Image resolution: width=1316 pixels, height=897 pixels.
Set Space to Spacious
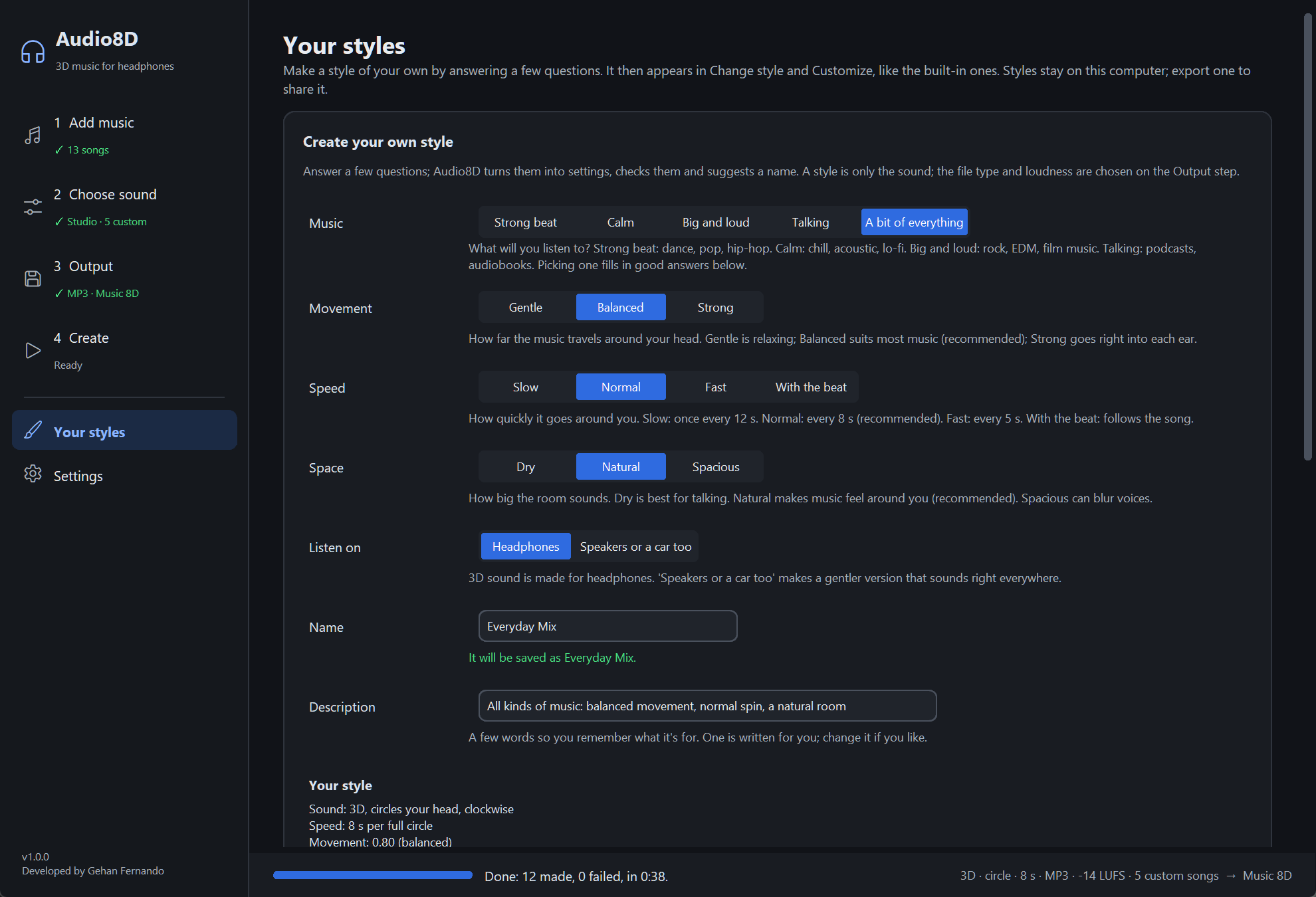tap(716, 467)
